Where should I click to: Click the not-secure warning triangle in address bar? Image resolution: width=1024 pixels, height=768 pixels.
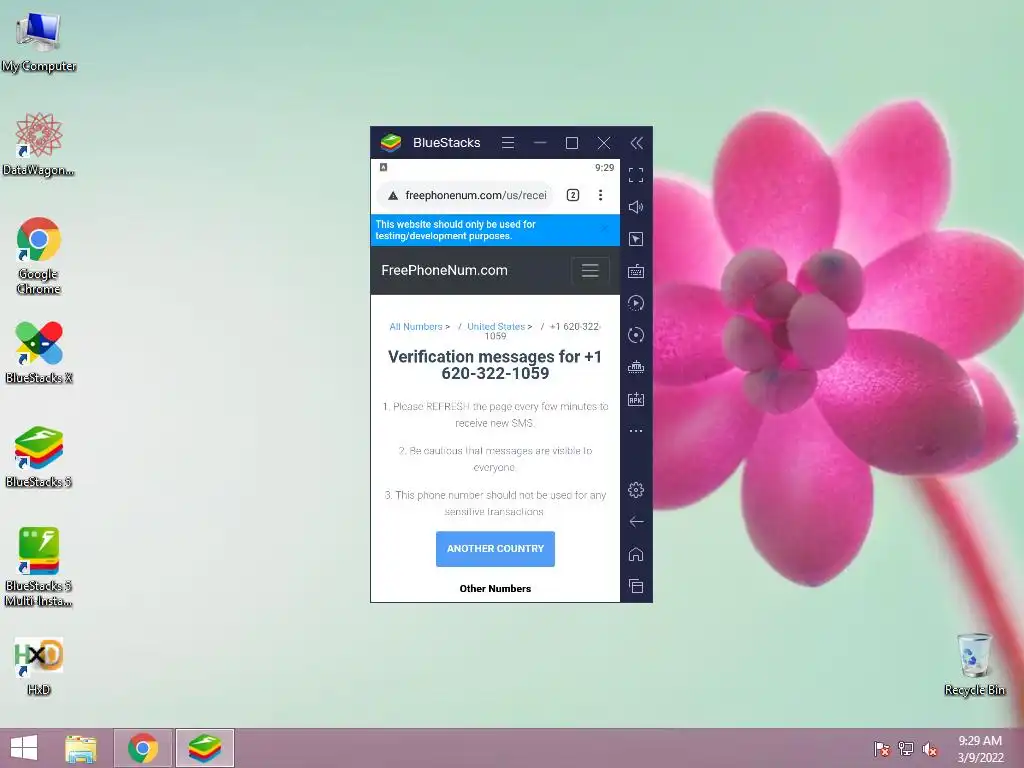coord(392,195)
